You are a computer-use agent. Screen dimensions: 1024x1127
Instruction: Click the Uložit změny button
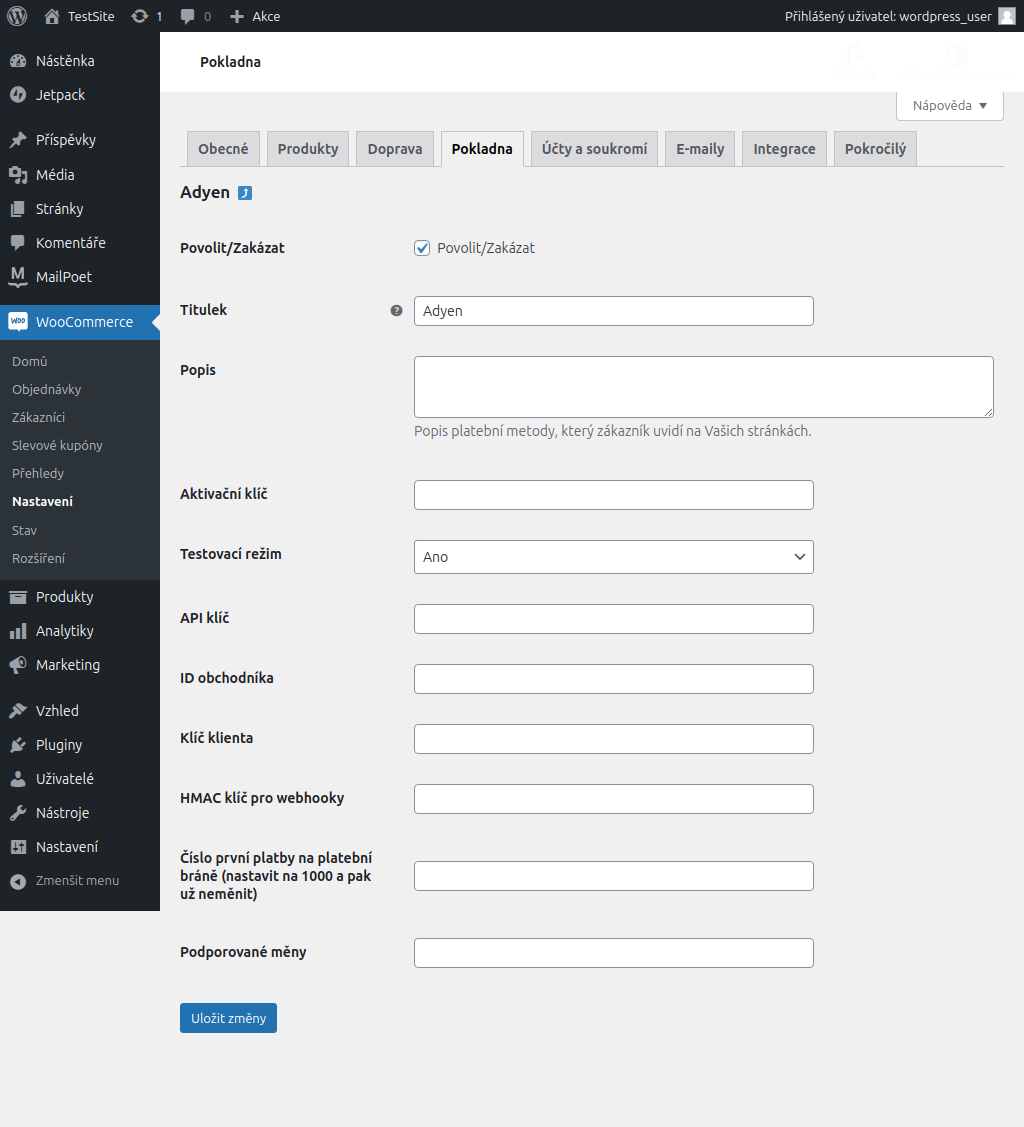coord(229,1018)
